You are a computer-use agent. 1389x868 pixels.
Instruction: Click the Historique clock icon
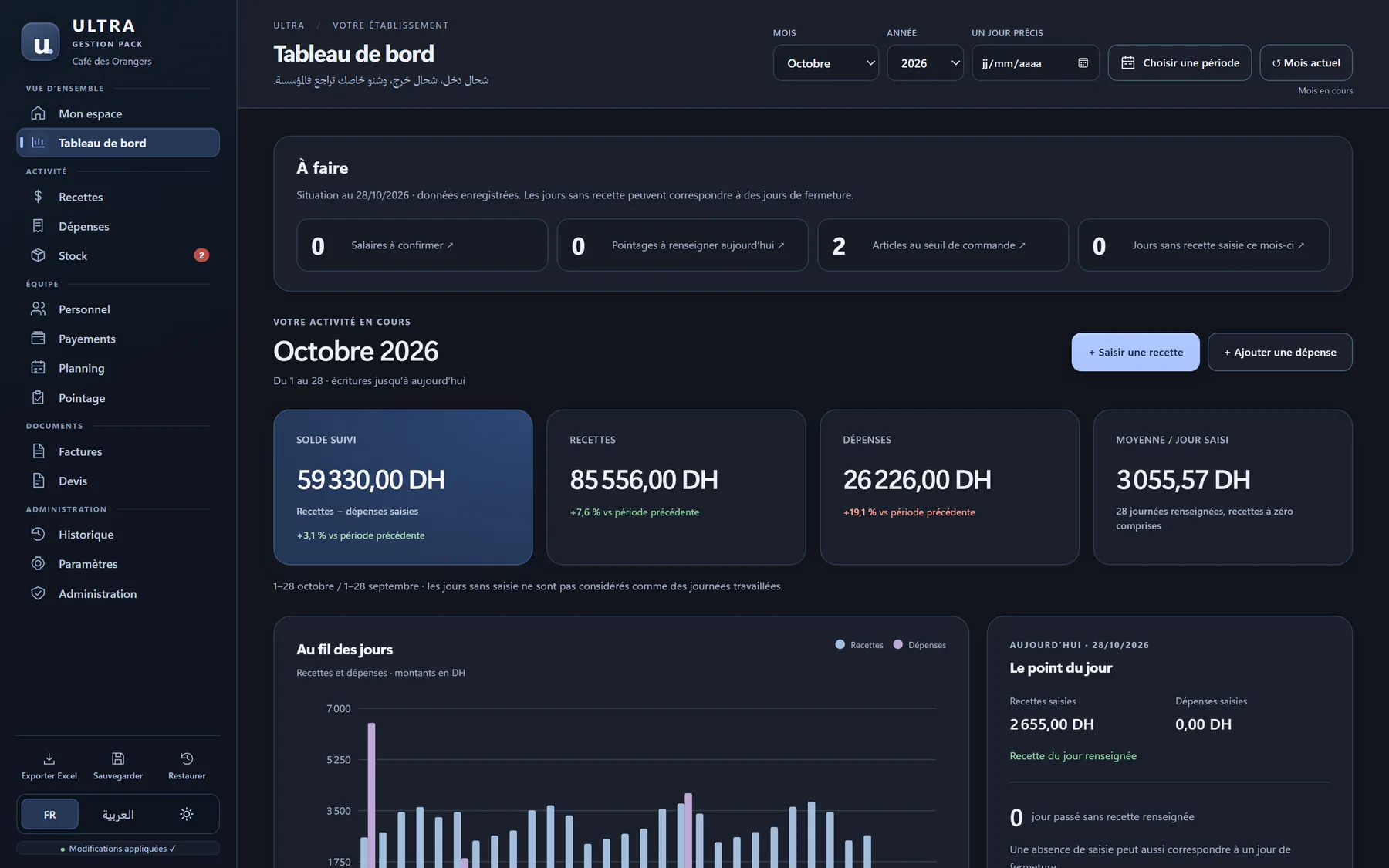click(38, 535)
